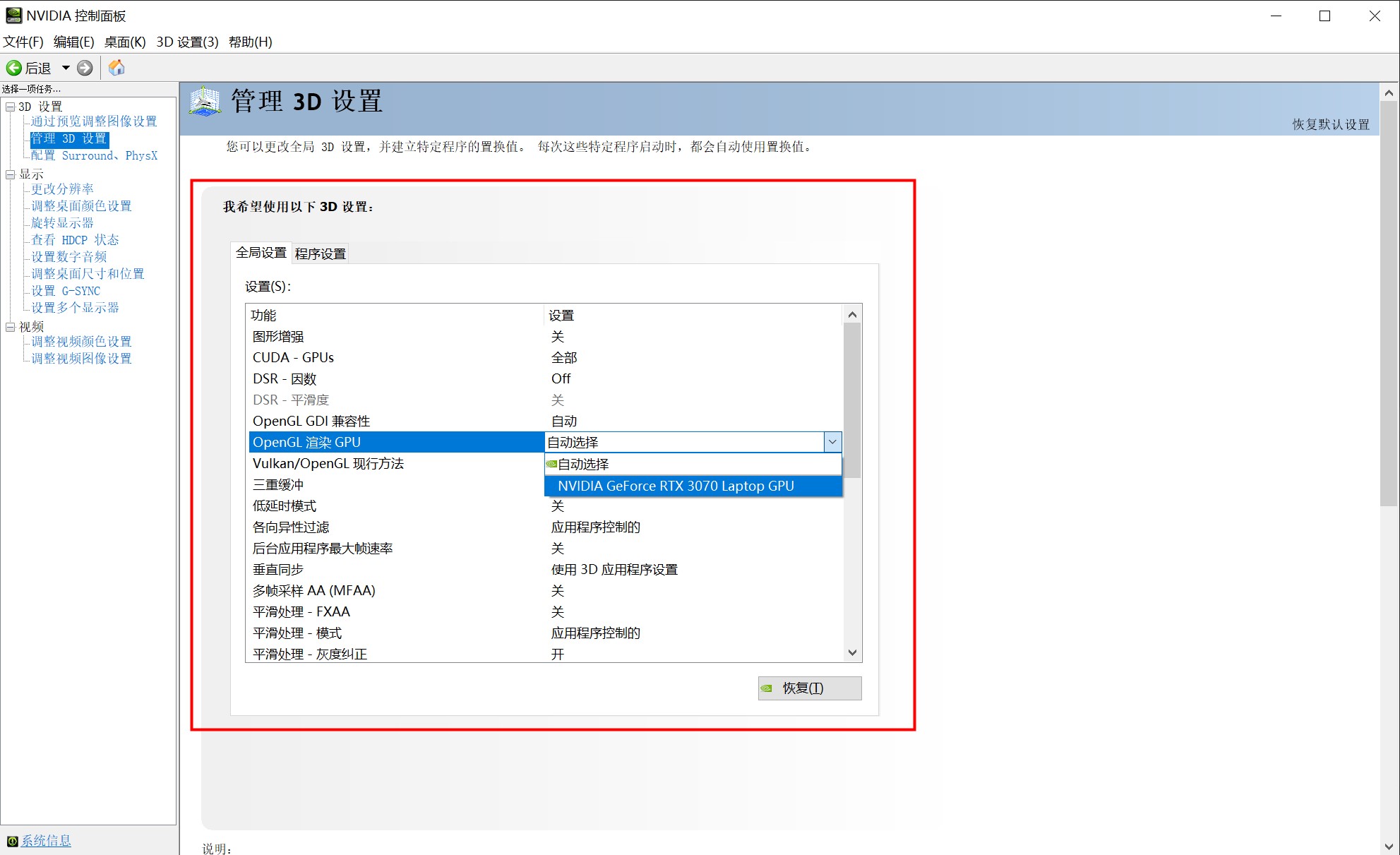Open the back history dropdown arrow
This screenshot has height=855, width=1400.
[x=66, y=68]
